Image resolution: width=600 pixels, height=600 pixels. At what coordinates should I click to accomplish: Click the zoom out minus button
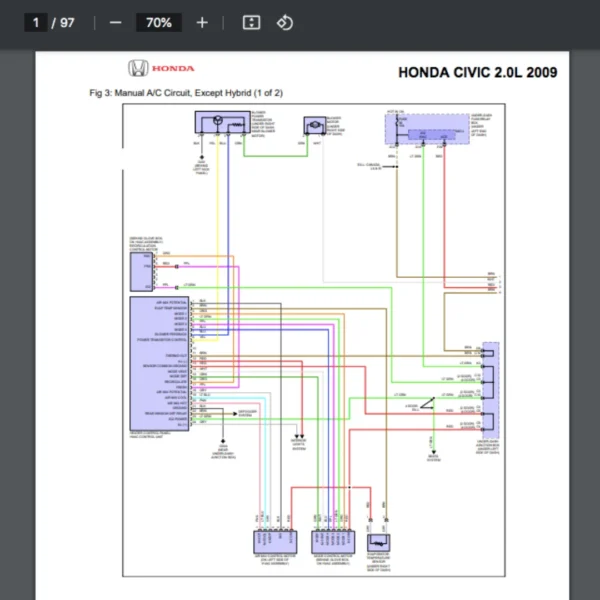(115, 22)
